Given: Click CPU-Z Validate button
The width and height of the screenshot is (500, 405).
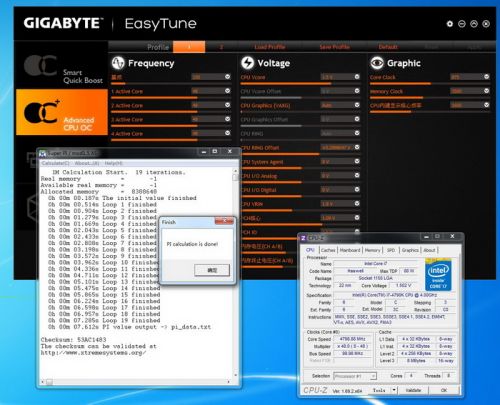Looking at the screenshot, I should (413, 390).
